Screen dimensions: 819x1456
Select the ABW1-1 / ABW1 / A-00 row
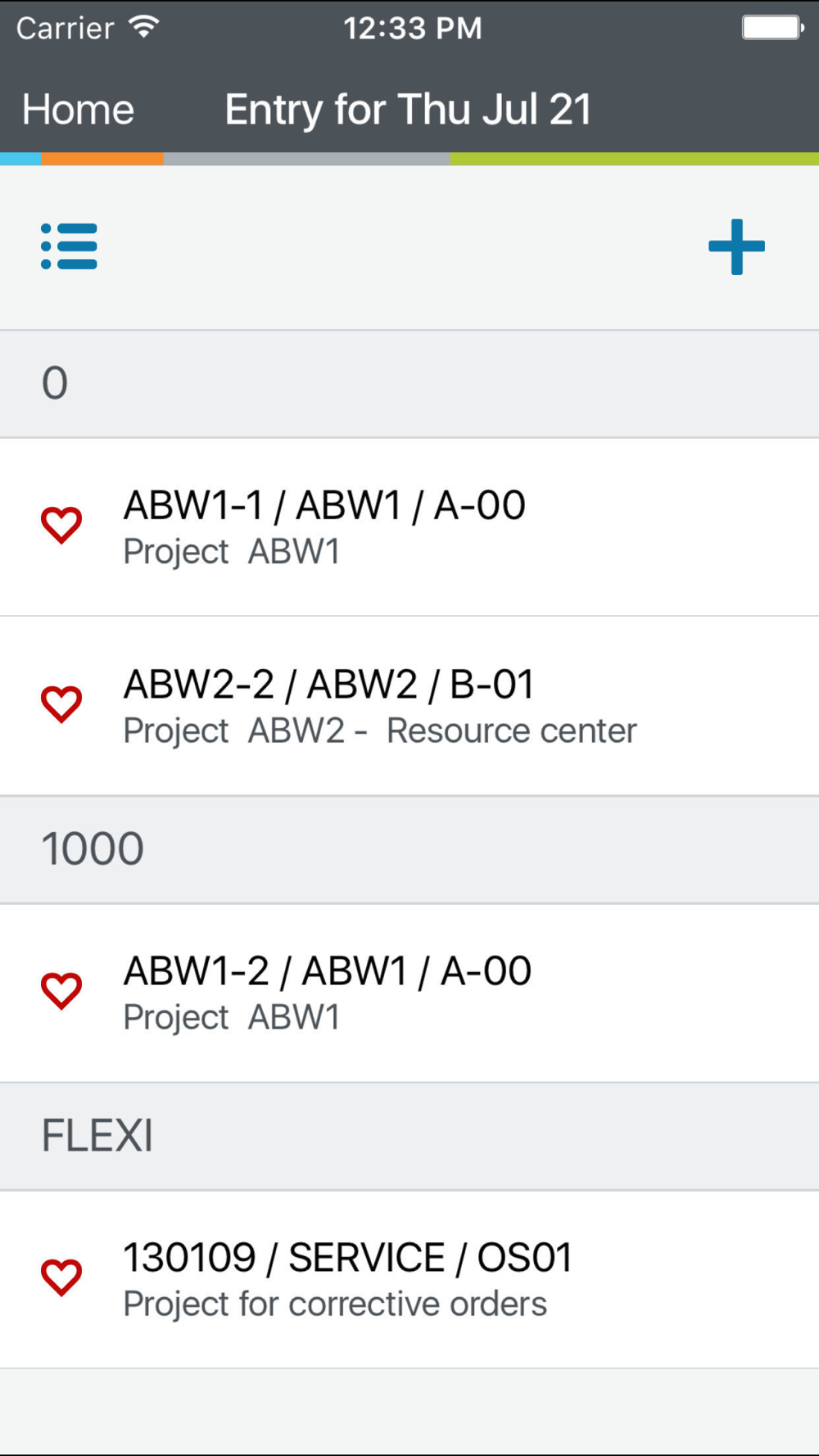pyautogui.click(x=409, y=527)
